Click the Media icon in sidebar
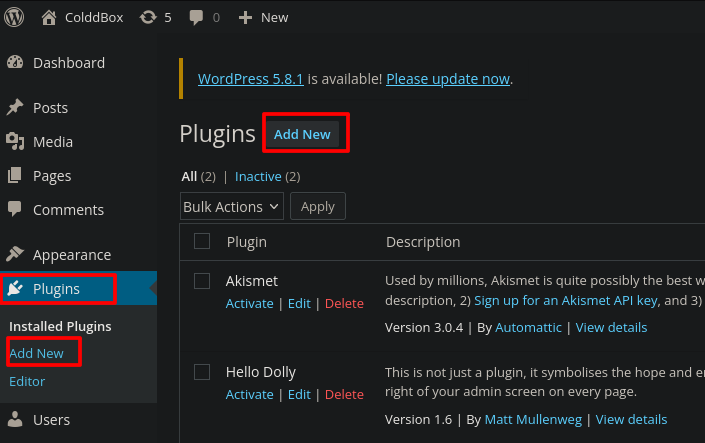Screen dimensions: 705x443 click(15, 142)
